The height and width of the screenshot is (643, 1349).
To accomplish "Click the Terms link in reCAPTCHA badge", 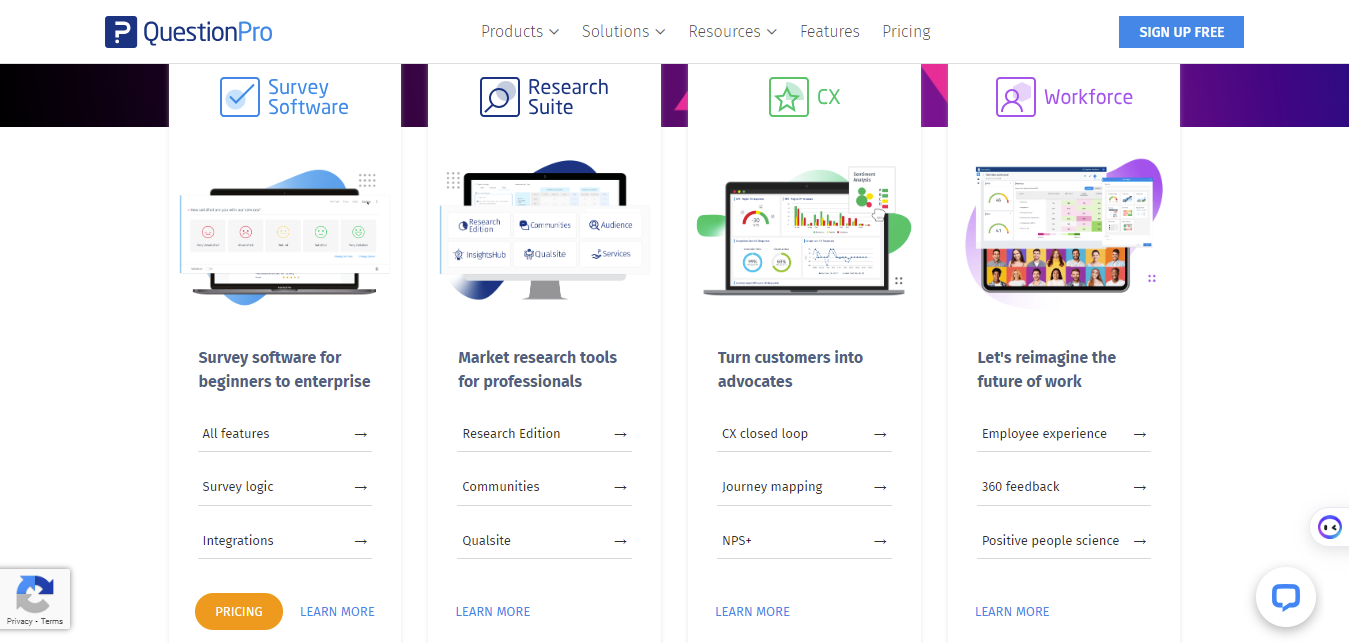I will [x=52, y=621].
